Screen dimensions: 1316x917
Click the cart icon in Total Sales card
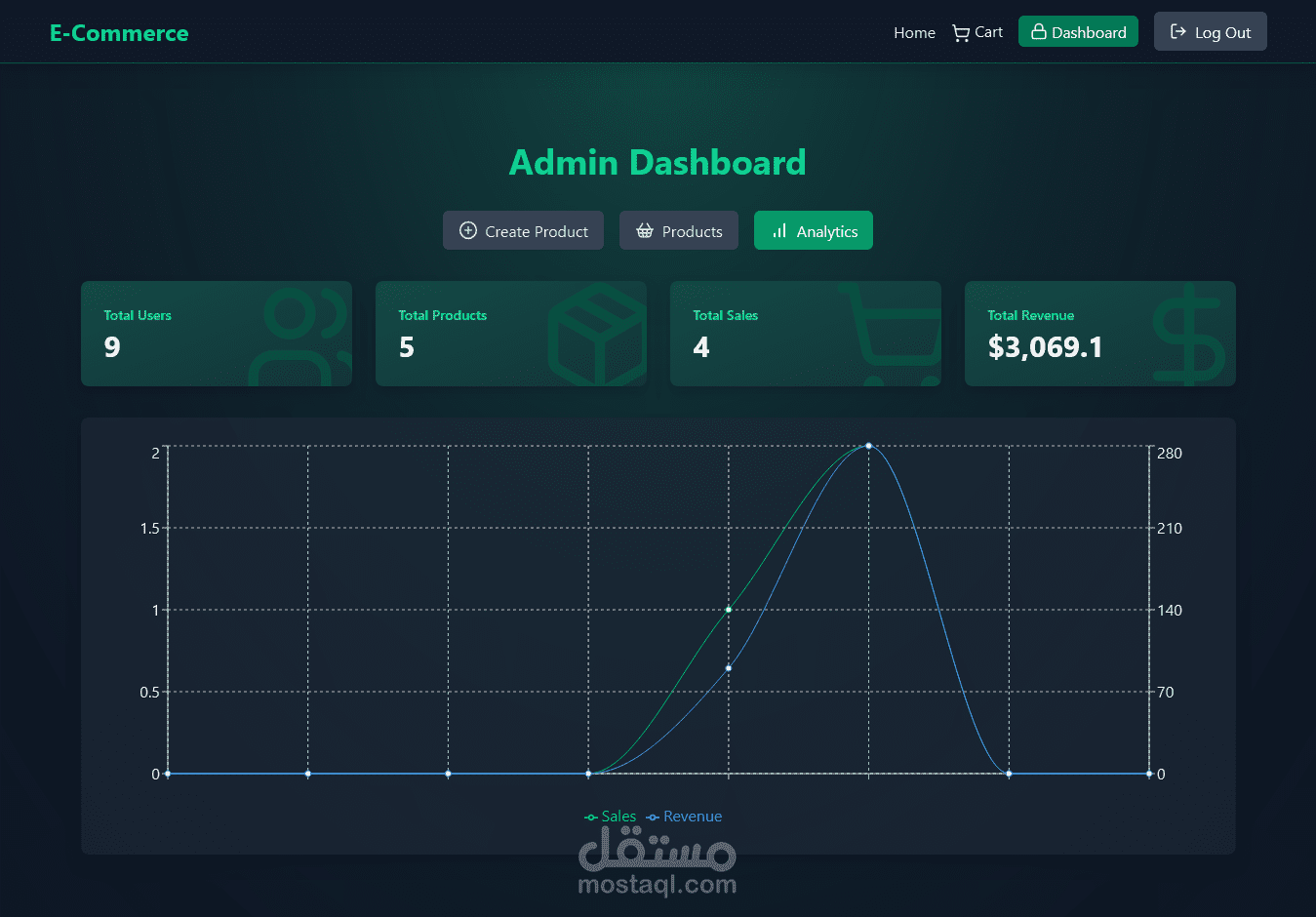890,334
